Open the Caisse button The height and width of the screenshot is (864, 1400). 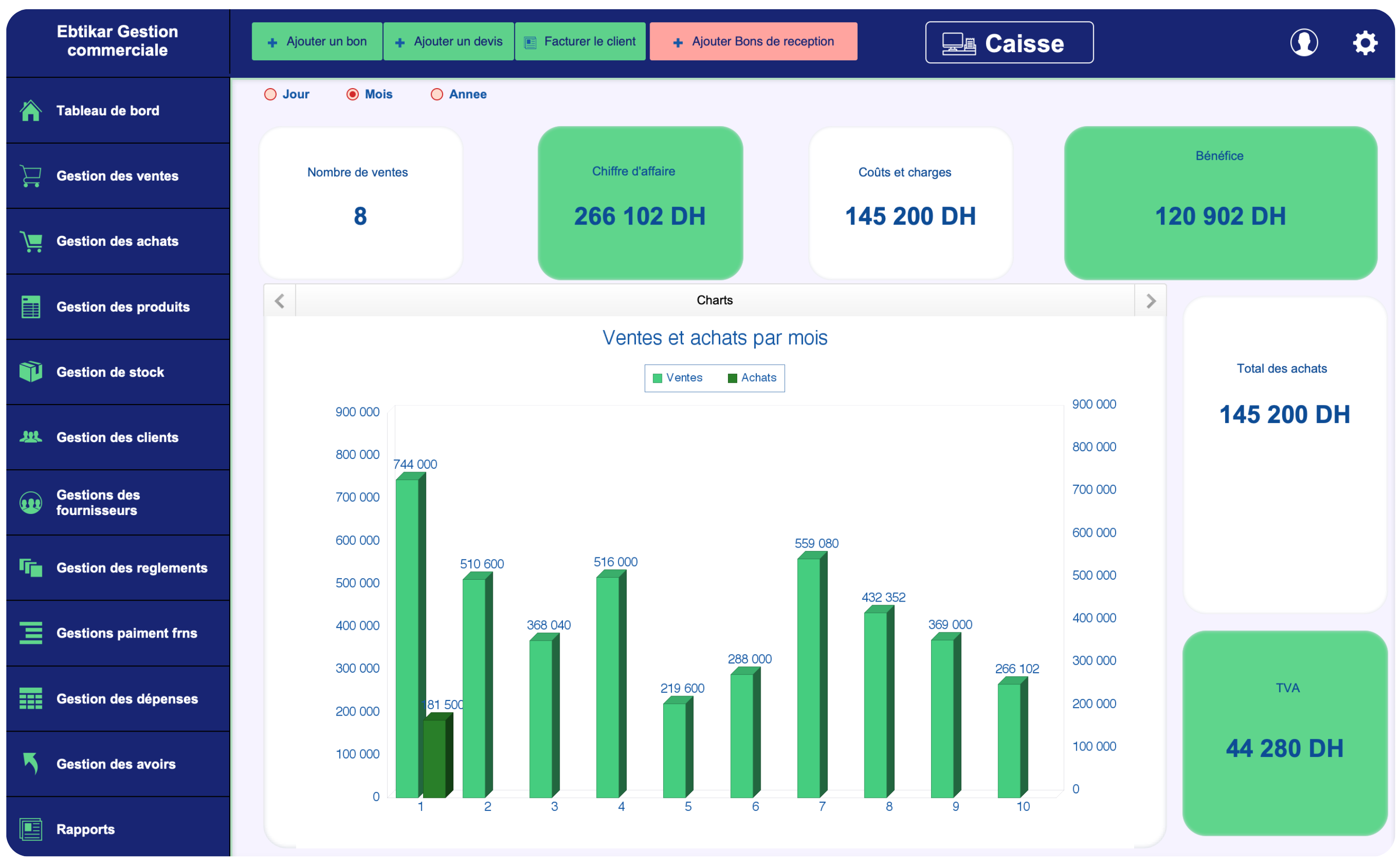coord(1009,43)
